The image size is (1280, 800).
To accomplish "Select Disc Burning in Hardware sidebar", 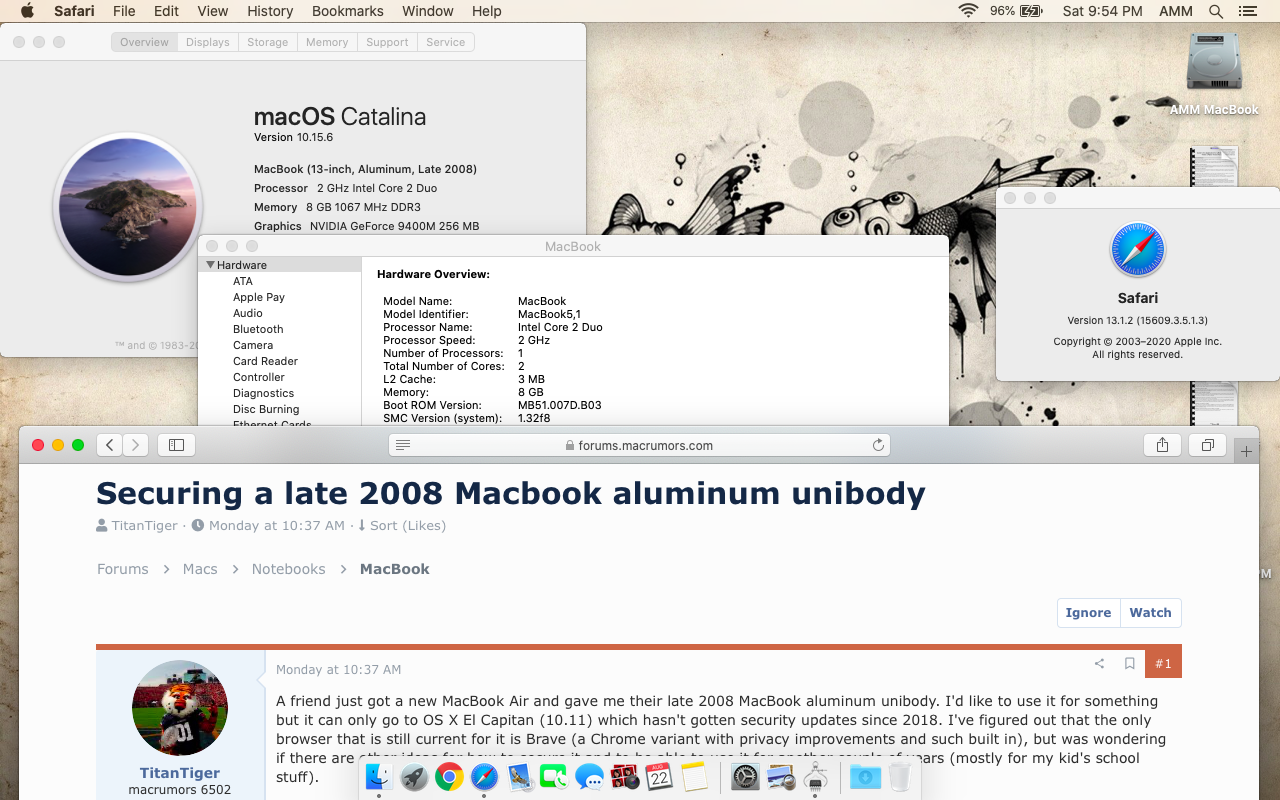I will point(266,409).
